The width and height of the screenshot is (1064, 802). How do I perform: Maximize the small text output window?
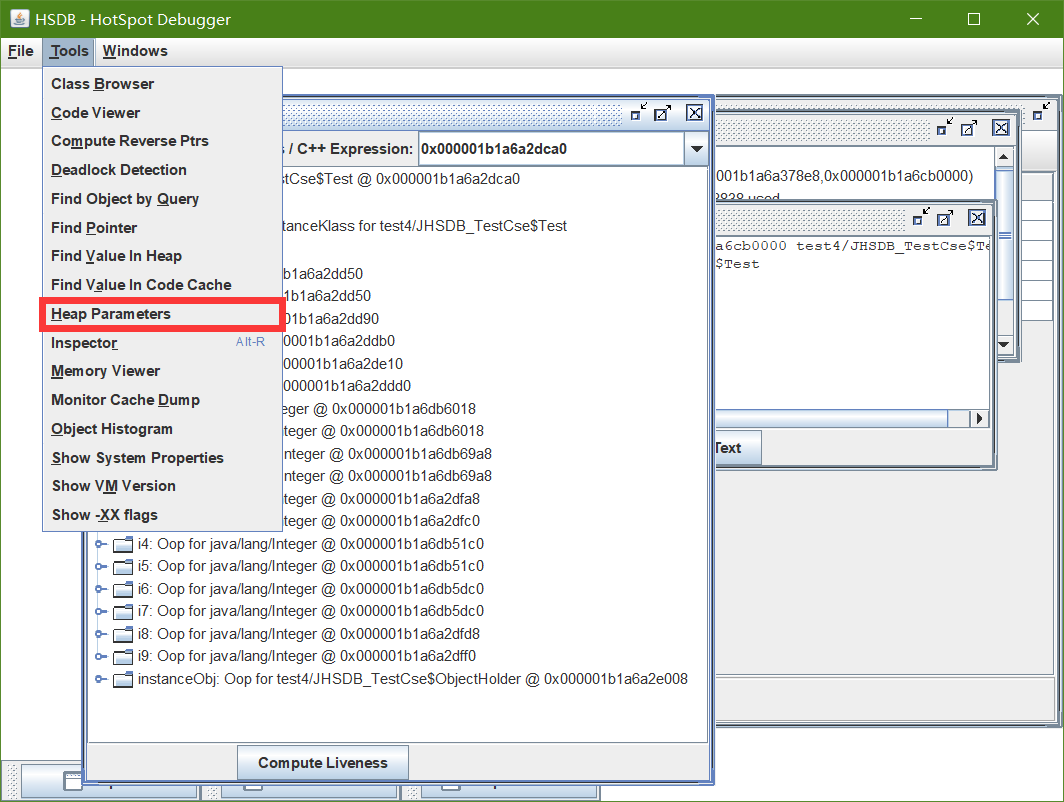(945, 218)
